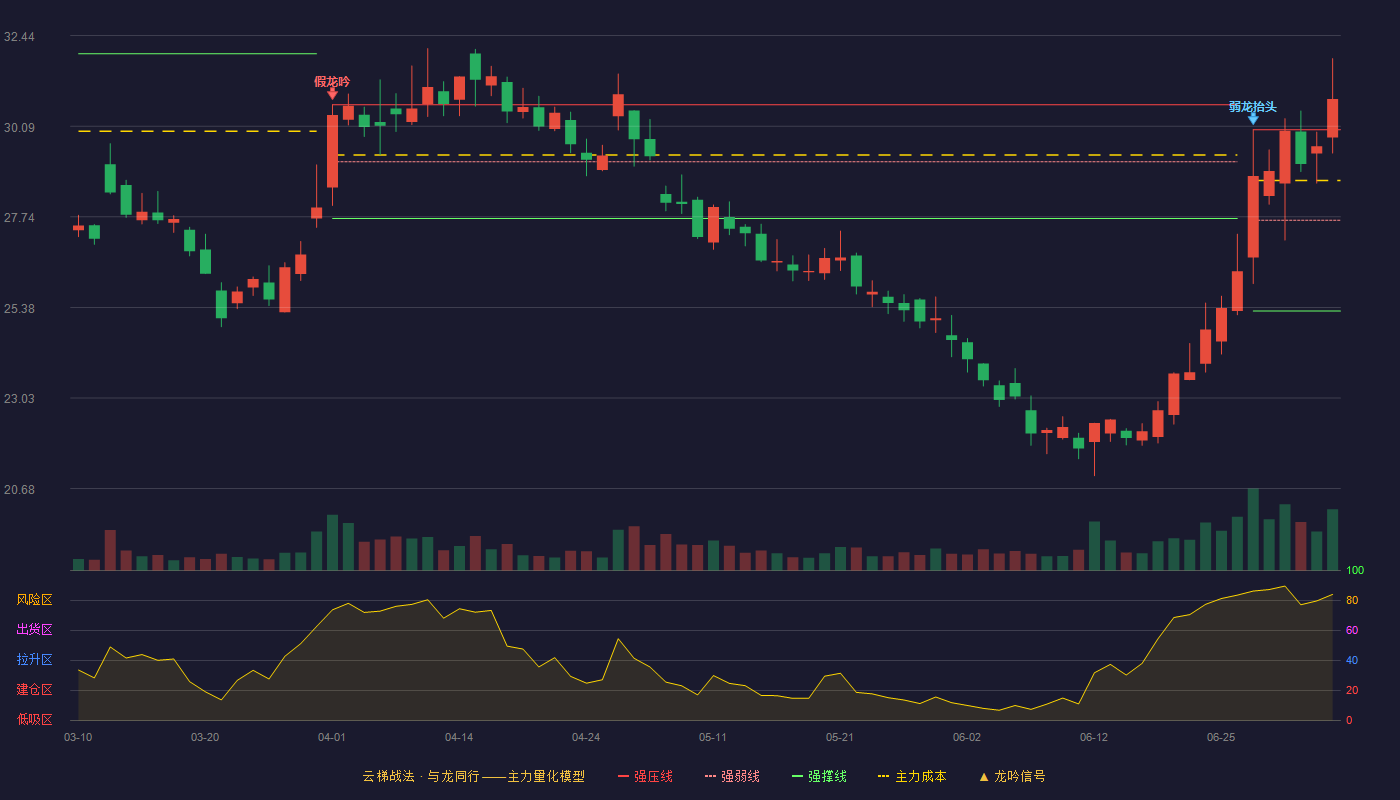Click the last red candlestick on the right
The image size is (1400, 800).
point(1332,117)
